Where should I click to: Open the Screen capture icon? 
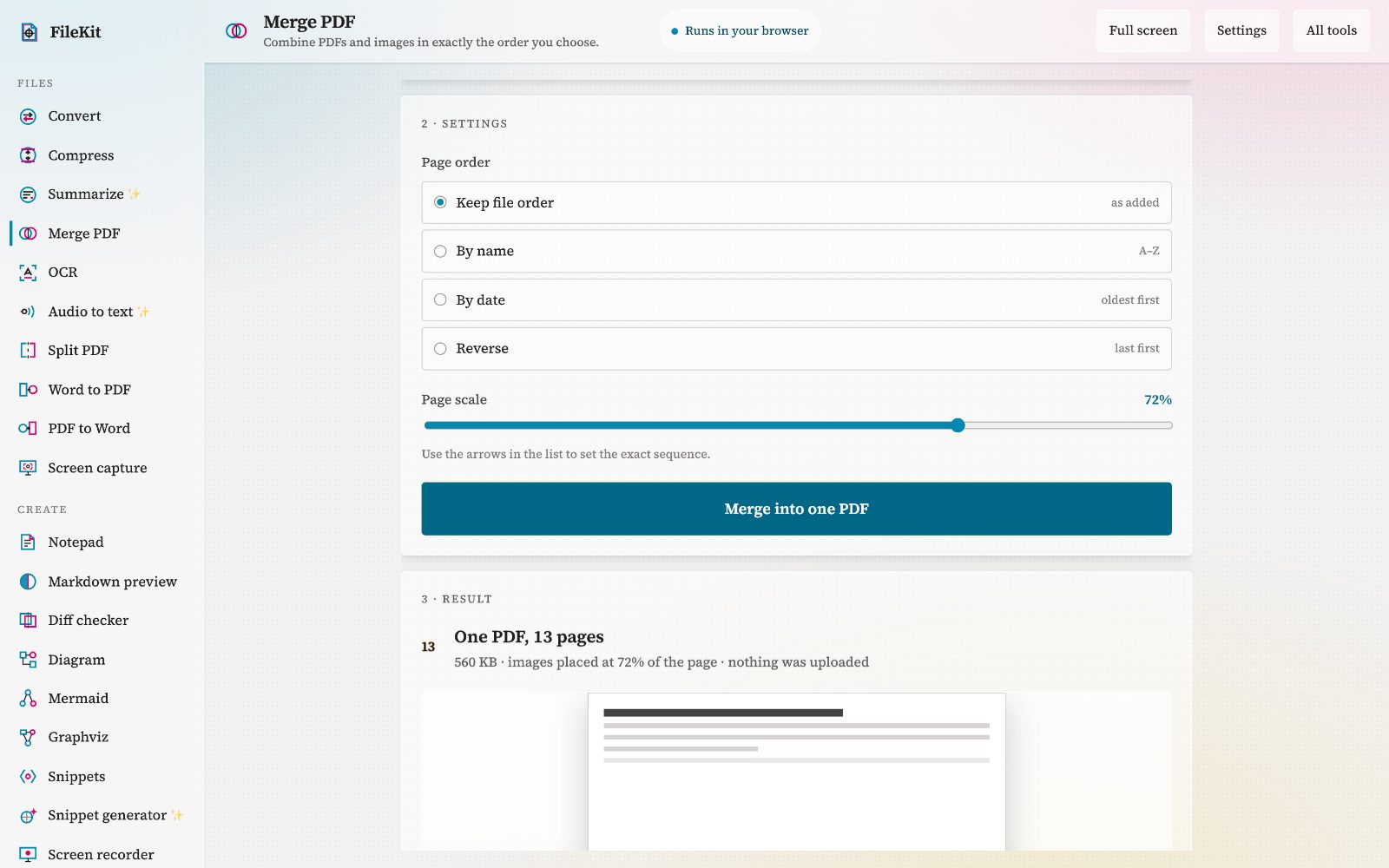28,468
